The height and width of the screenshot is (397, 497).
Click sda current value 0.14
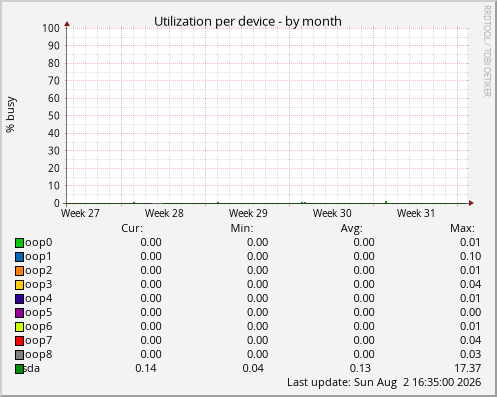click(x=146, y=368)
